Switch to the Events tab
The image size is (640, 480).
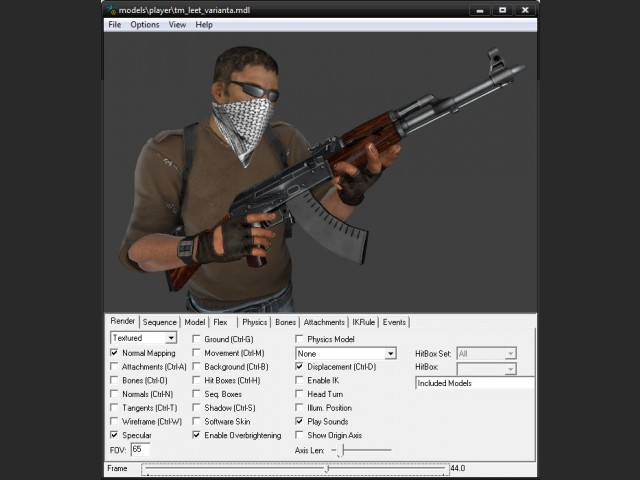(x=394, y=322)
